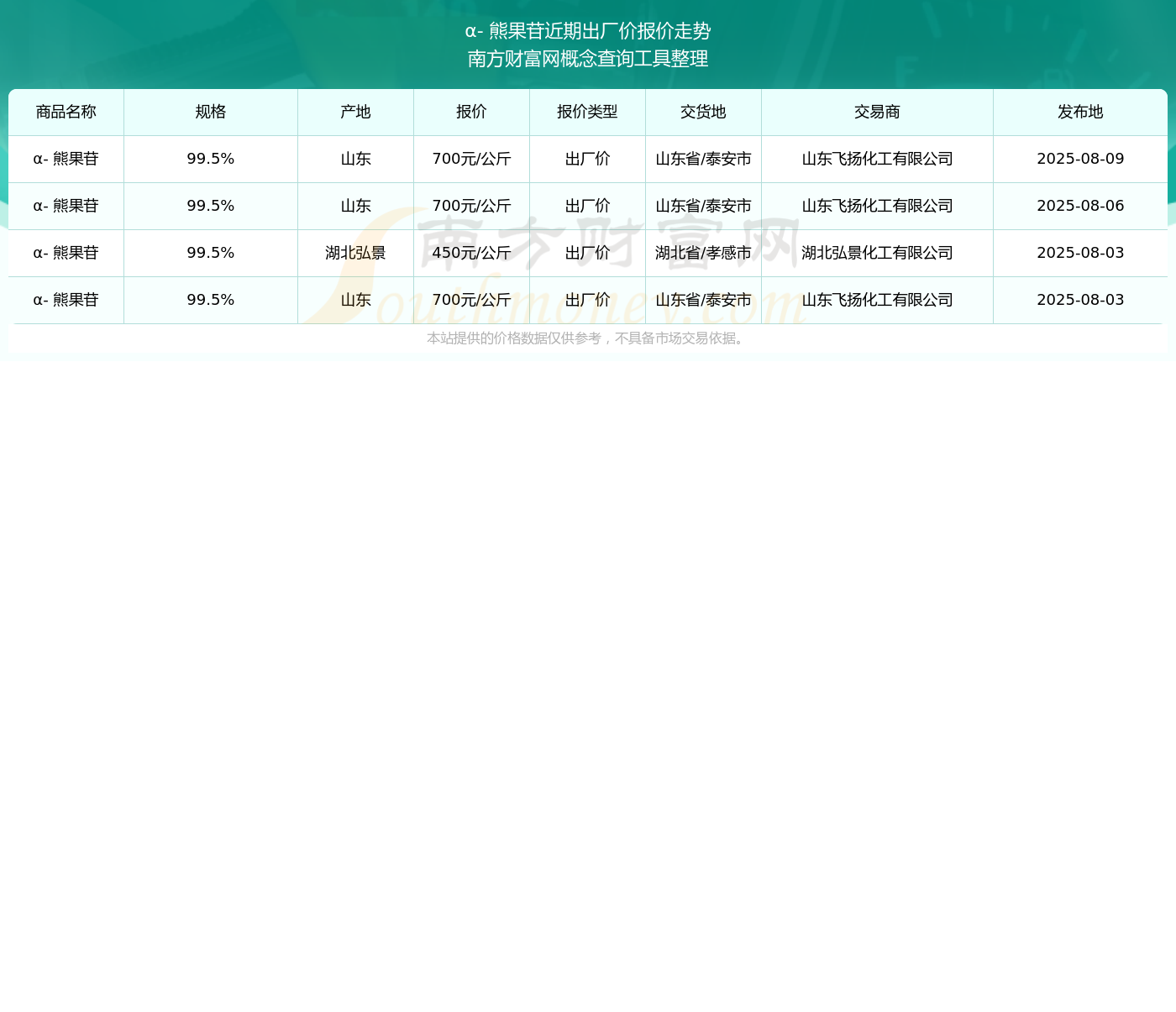Select the date cell 2025-08-06

point(1080,206)
